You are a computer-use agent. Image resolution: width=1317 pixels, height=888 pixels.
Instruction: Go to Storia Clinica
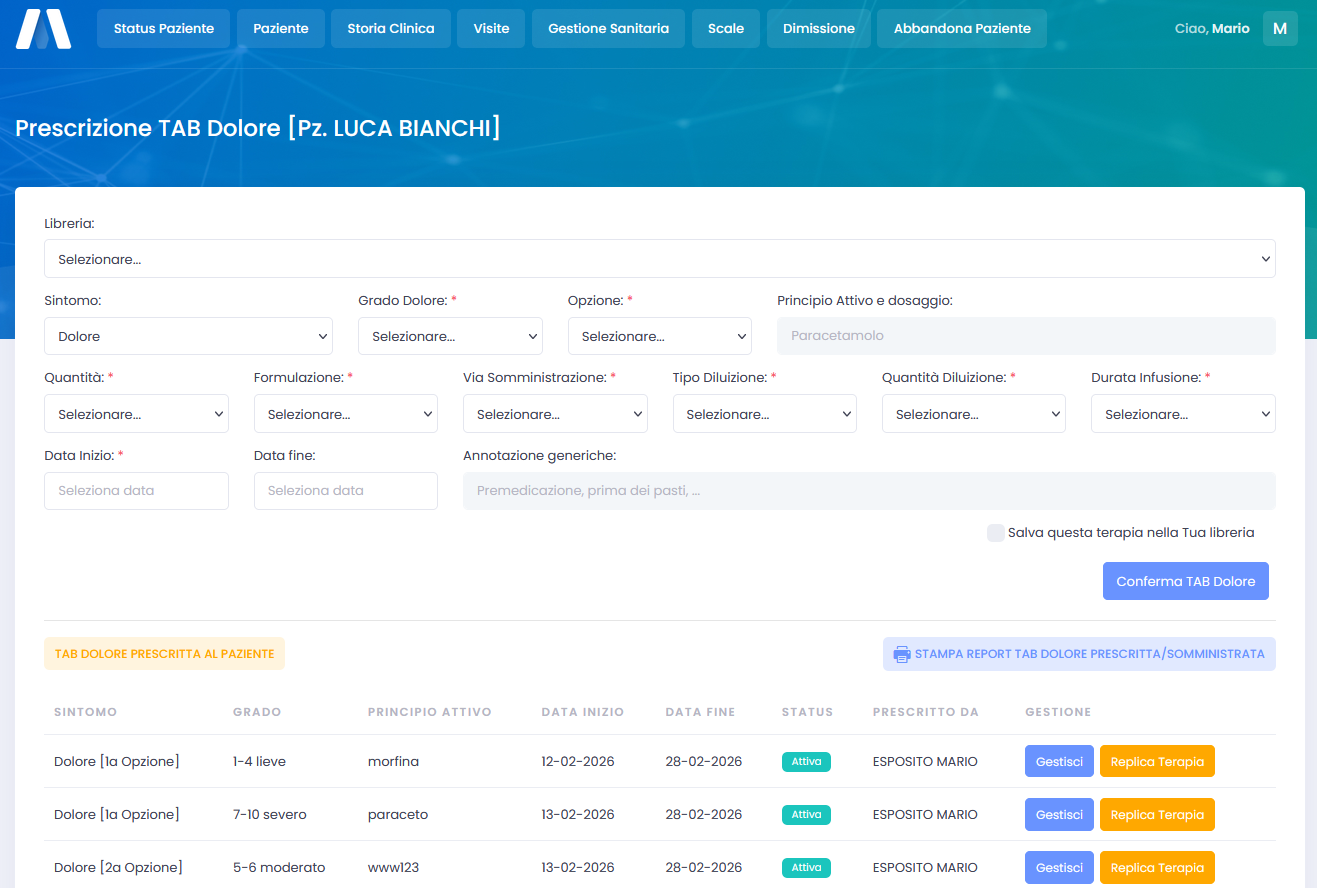[391, 29]
